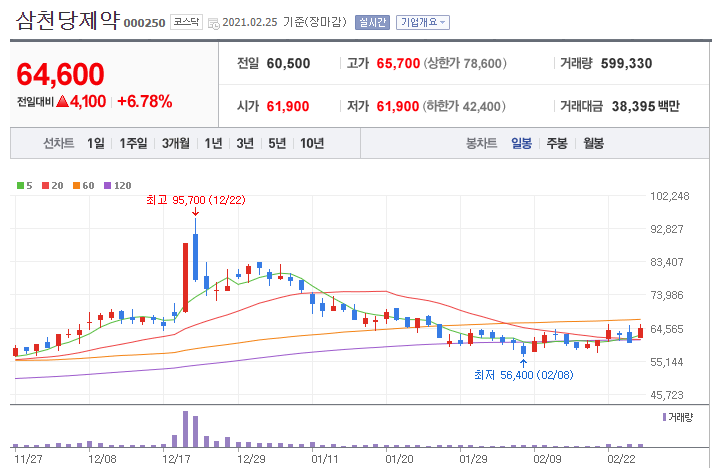Select the 1년 line chart tab
This screenshot has width=712, height=468.
(213, 143)
